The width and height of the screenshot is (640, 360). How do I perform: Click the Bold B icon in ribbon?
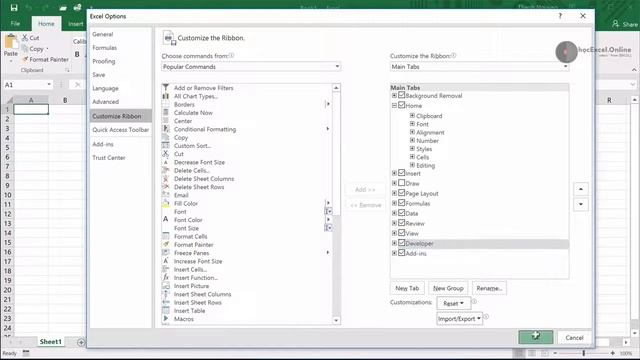(77, 54)
